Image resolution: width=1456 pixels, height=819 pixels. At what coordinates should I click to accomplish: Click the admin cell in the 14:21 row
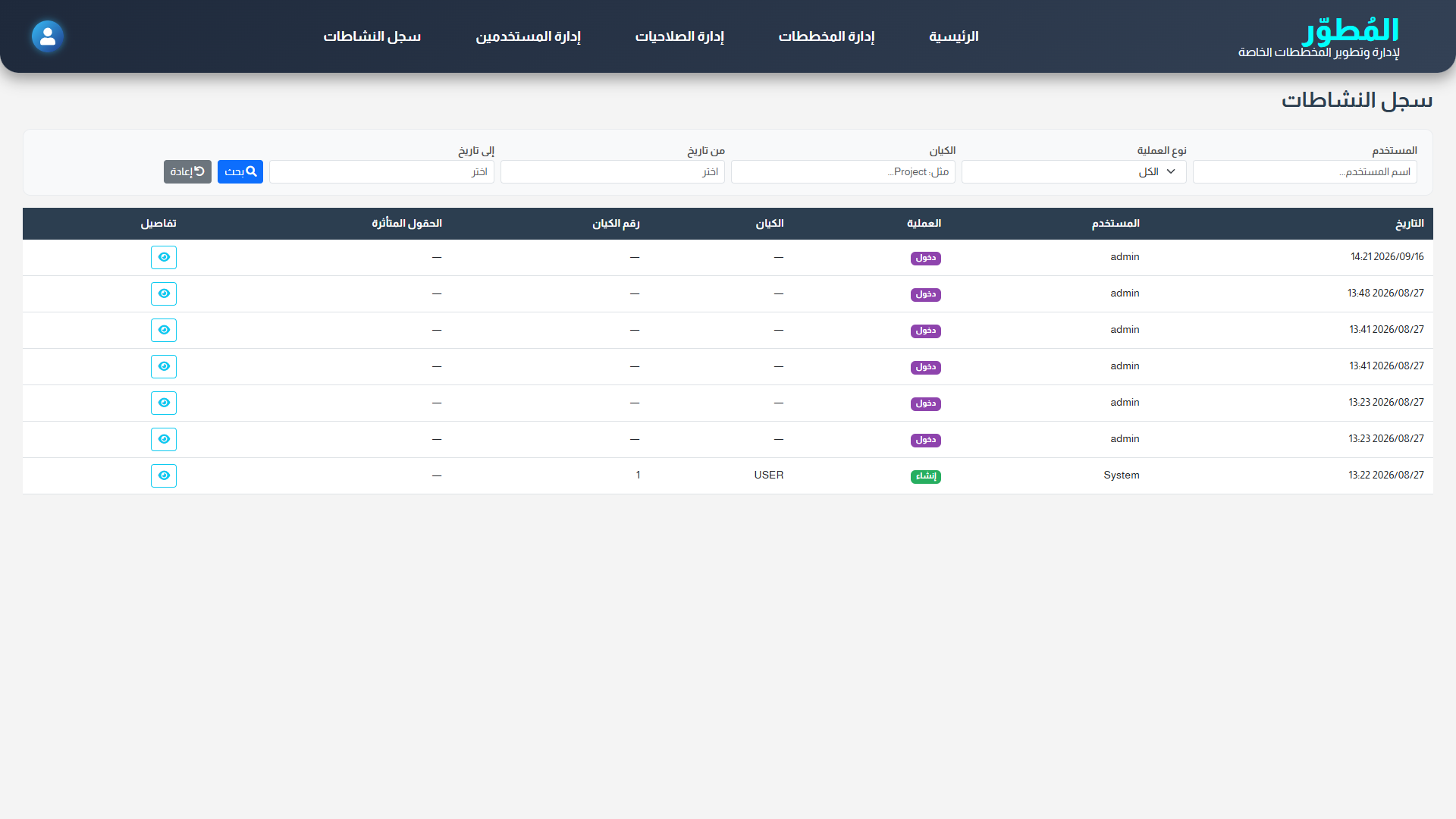click(x=1125, y=257)
